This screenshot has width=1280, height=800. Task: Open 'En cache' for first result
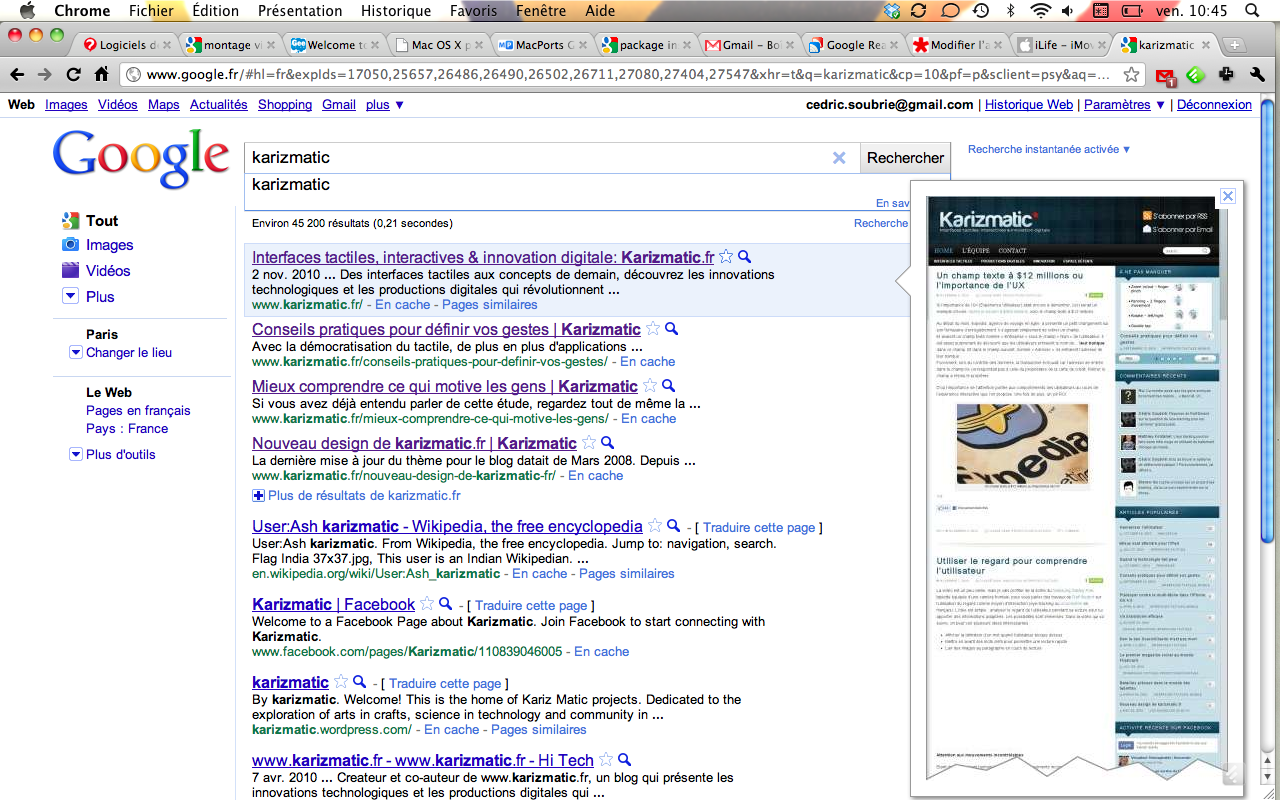402,305
